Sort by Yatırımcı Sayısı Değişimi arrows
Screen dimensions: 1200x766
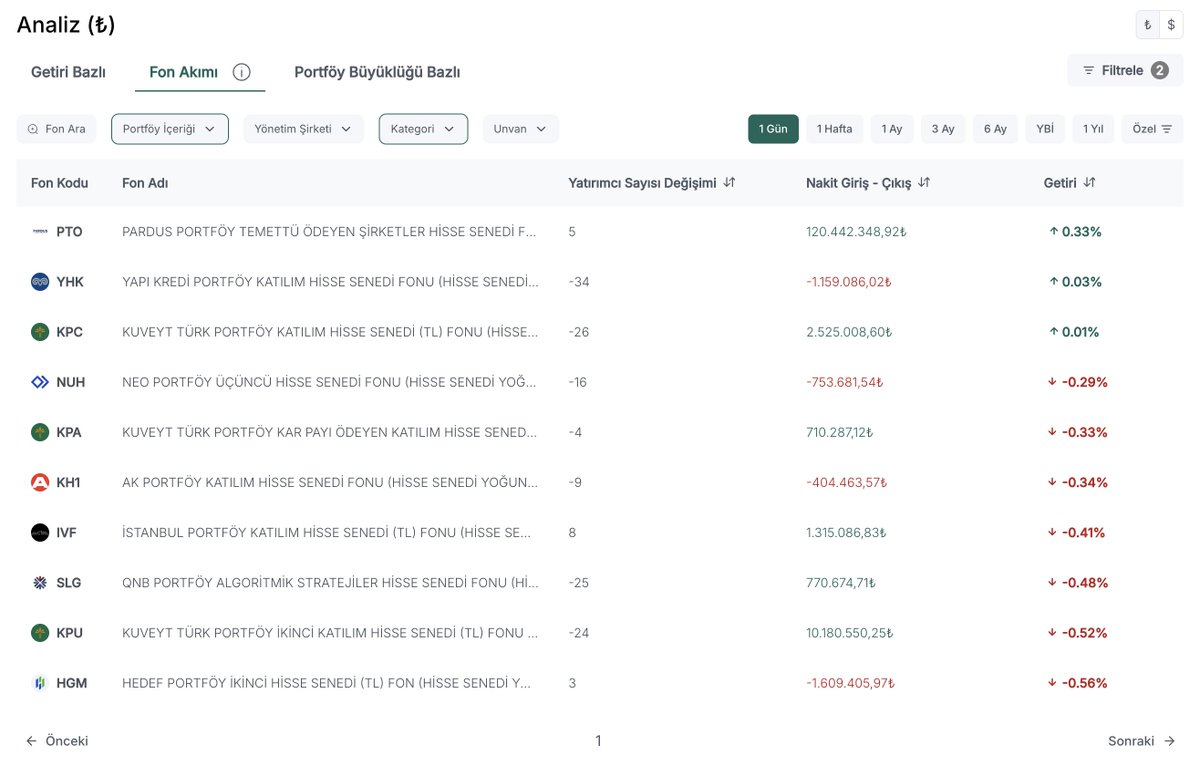[730, 183]
